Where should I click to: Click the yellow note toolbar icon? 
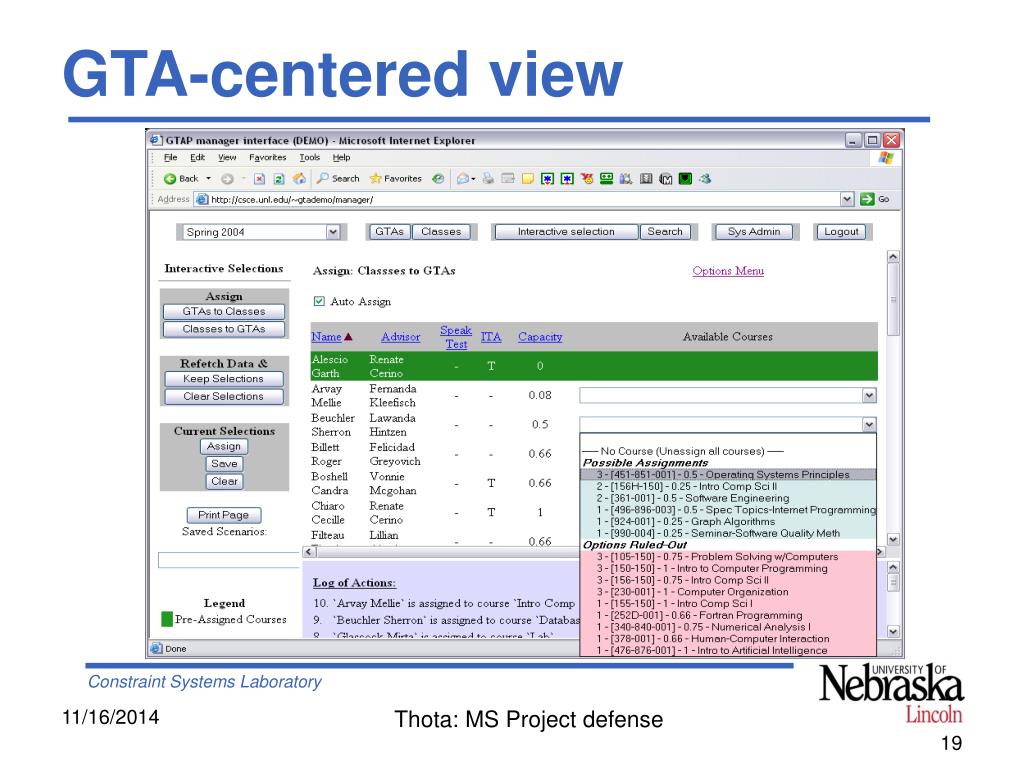(528, 178)
